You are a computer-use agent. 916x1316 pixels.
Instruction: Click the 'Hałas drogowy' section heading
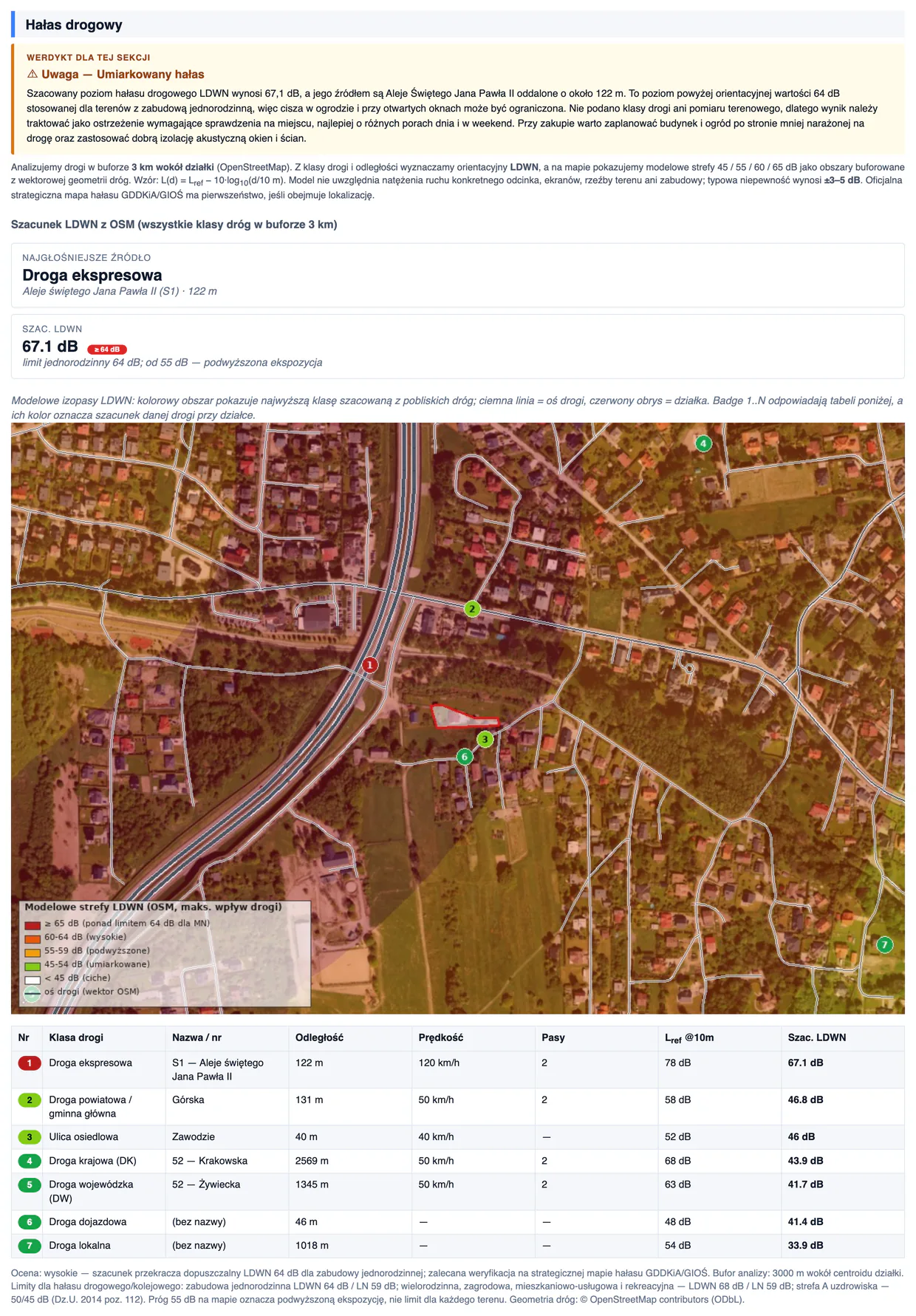pyautogui.click(x=74, y=24)
